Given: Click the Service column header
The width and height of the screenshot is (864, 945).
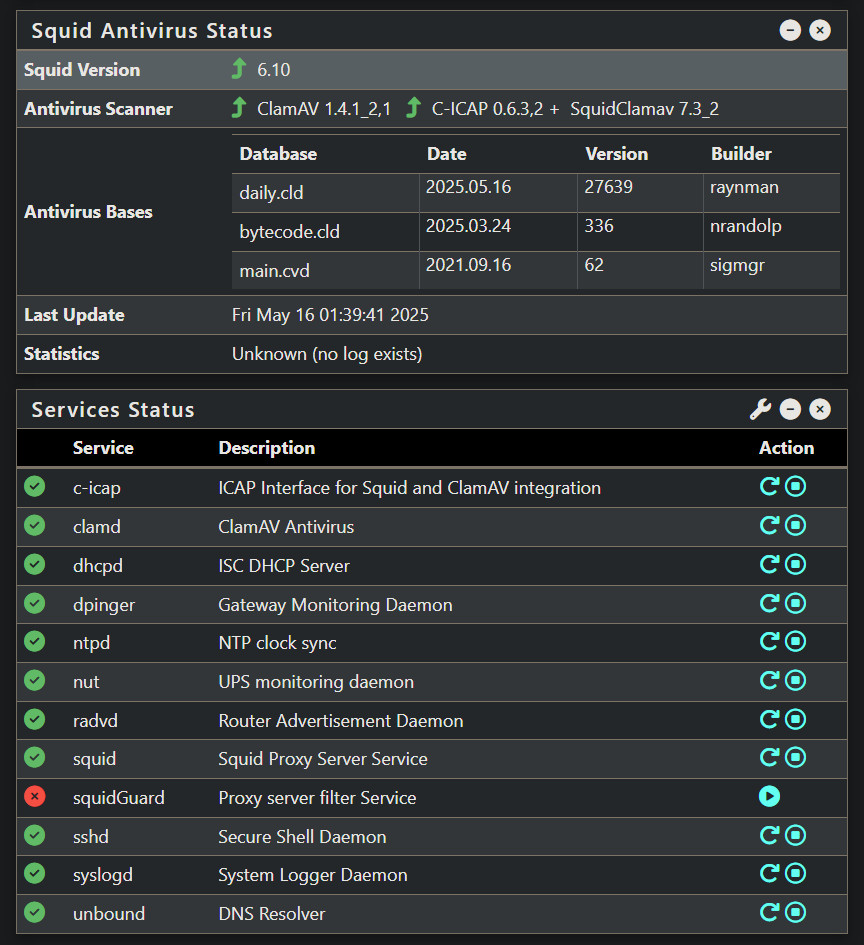Looking at the screenshot, I should (103, 448).
